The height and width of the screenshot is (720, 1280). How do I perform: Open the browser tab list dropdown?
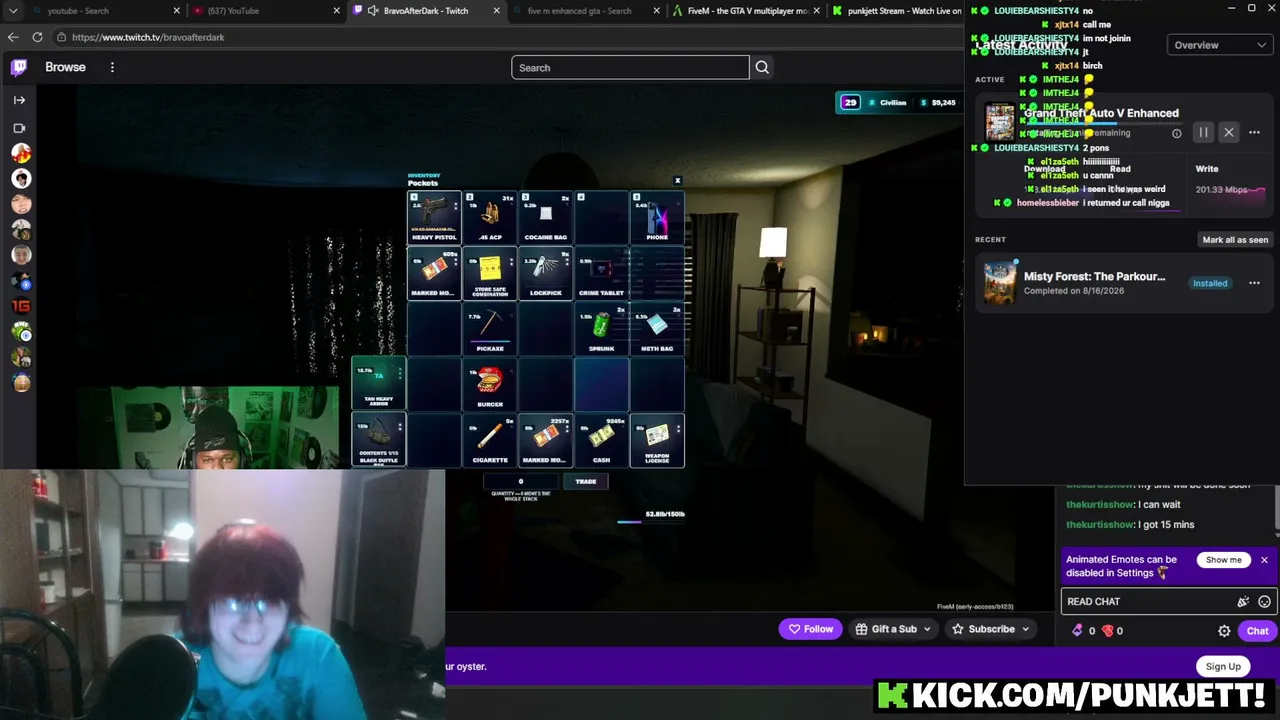(13, 11)
